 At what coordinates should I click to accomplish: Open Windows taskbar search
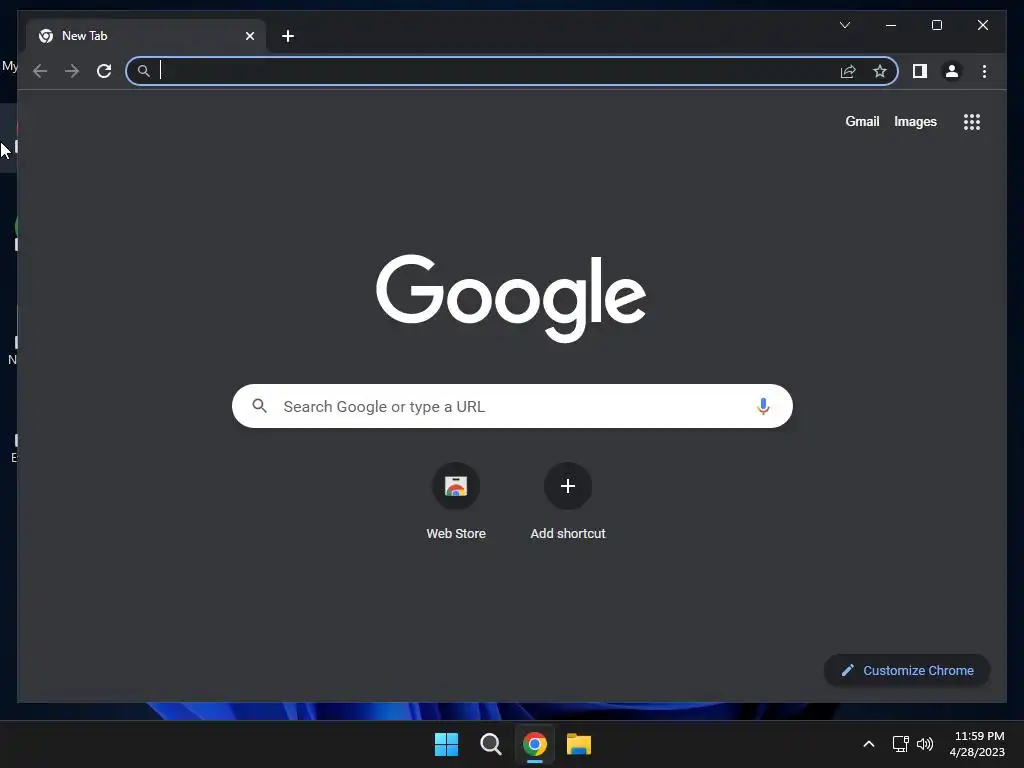490,744
